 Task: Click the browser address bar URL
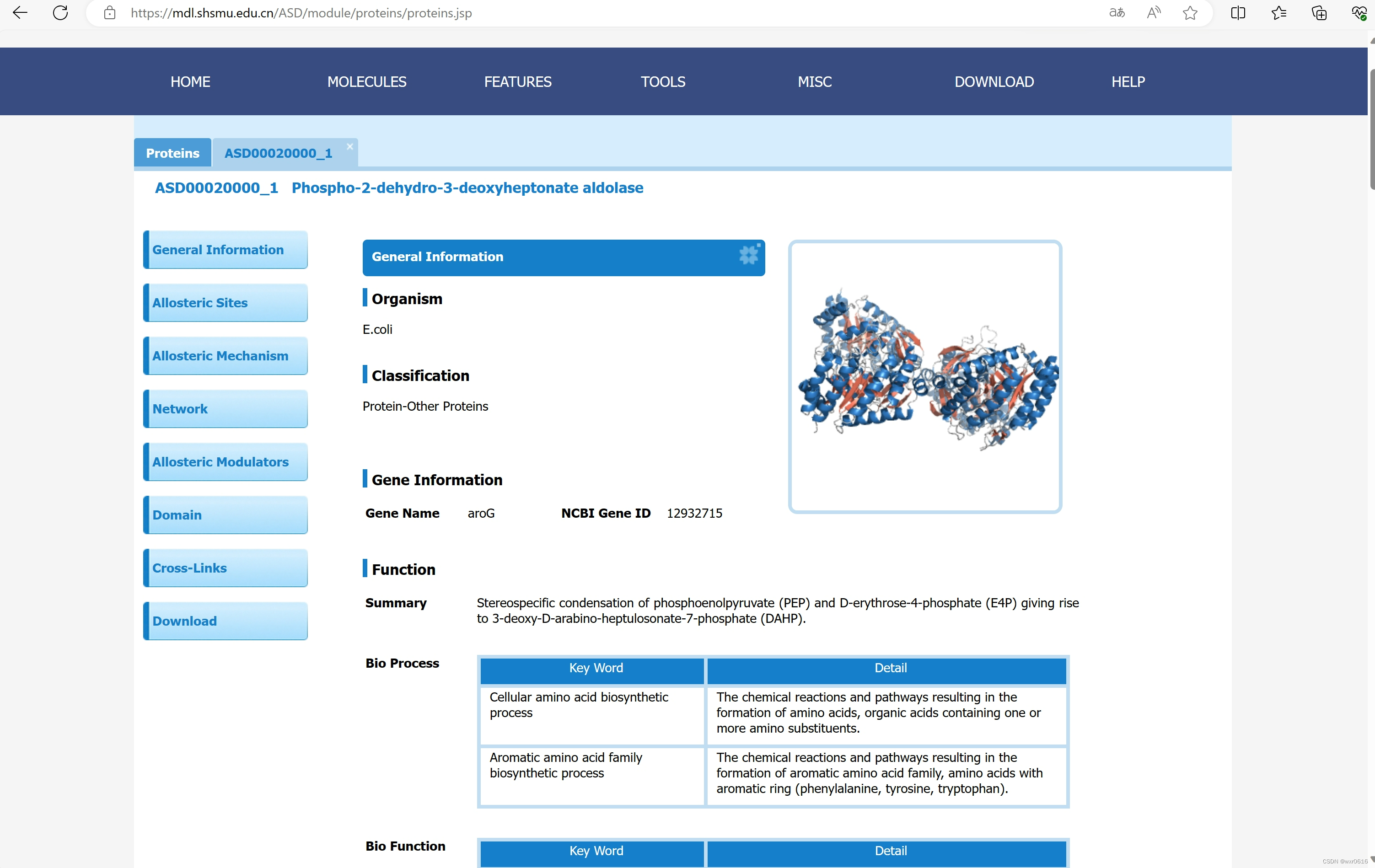pos(301,12)
